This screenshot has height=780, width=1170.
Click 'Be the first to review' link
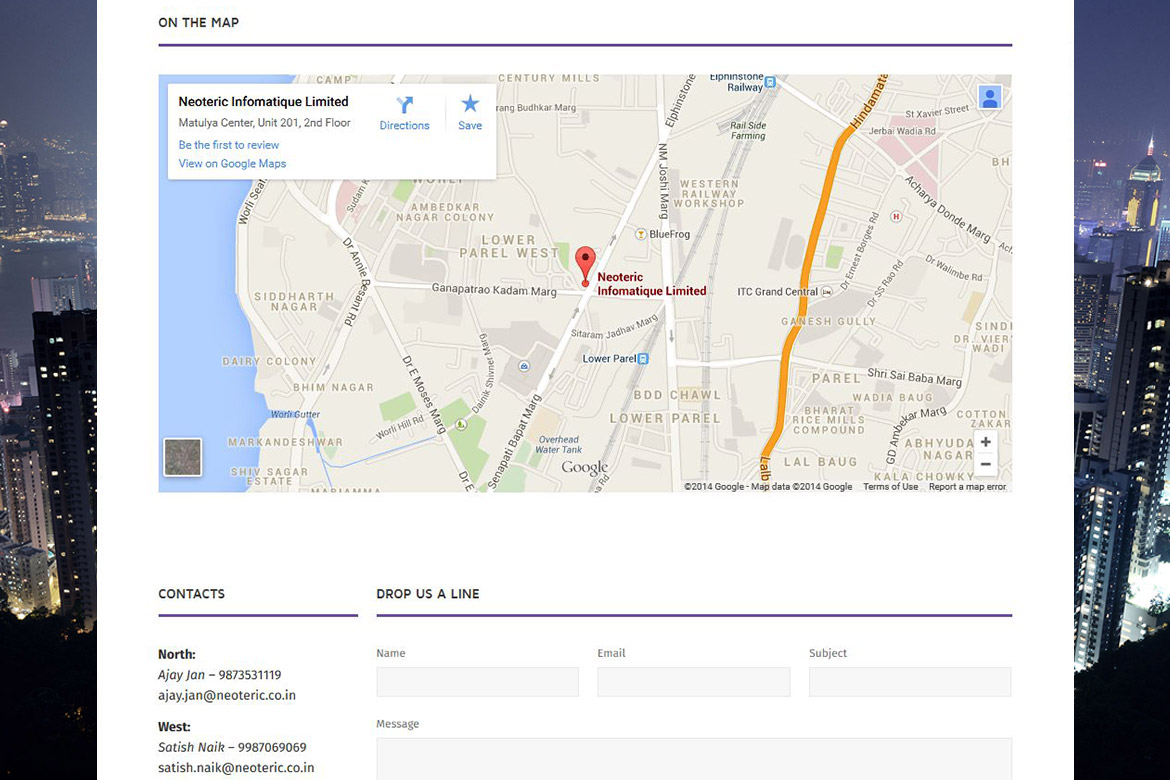(x=229, y=145)
